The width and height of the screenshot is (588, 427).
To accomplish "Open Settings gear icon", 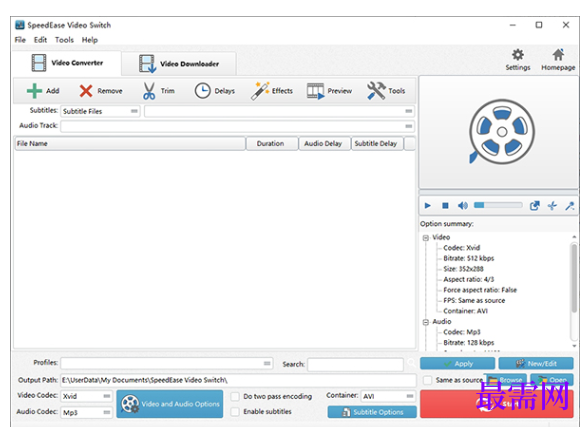I will (518, 55).
